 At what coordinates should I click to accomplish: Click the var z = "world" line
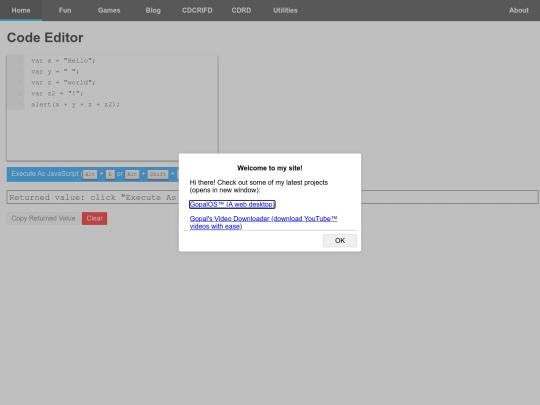point(63,83)
